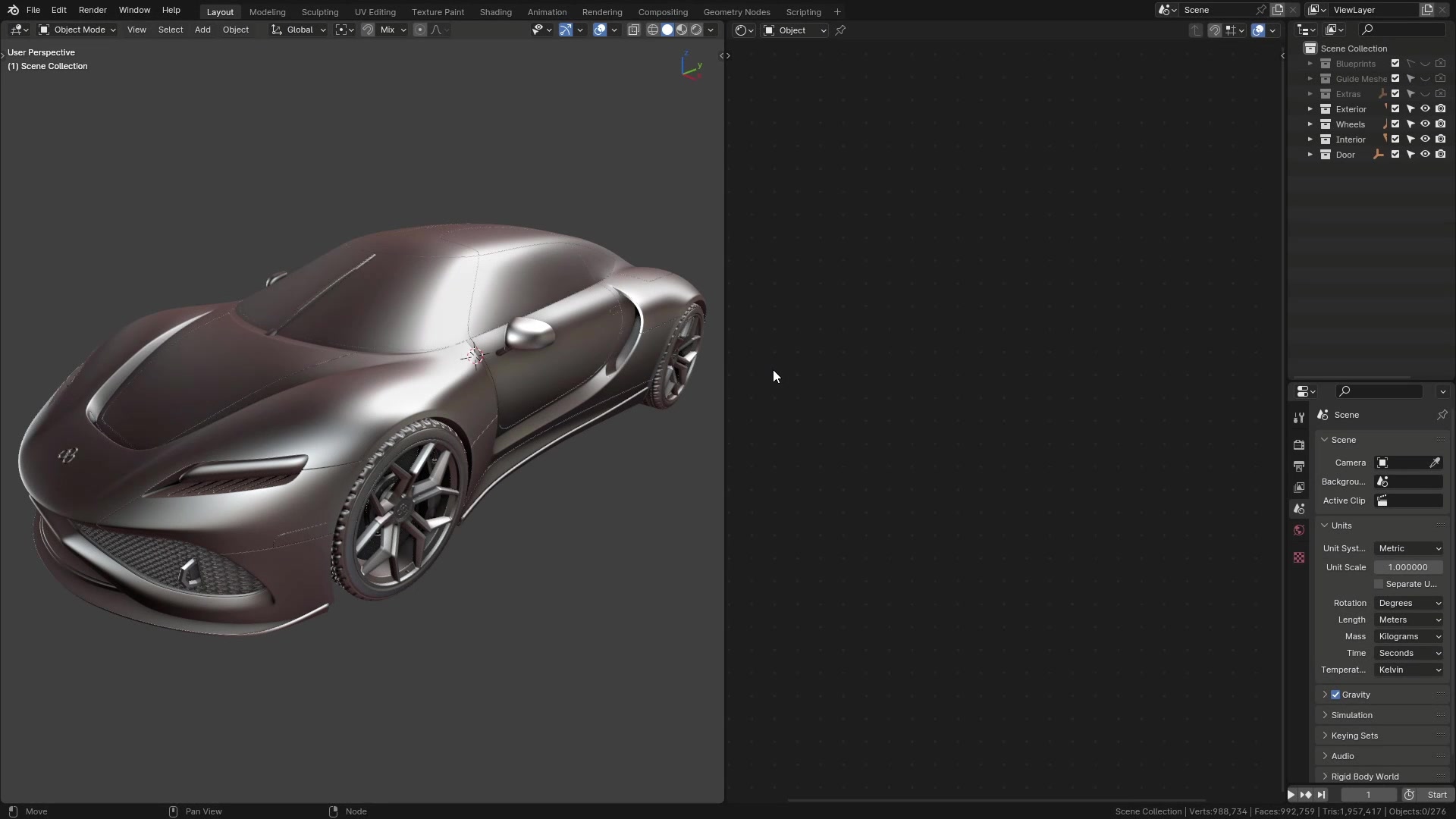This screenshot has height=819, width=1456.
Task: Toggle viewport overlays in 3D view
Action: tap(600, 30)
